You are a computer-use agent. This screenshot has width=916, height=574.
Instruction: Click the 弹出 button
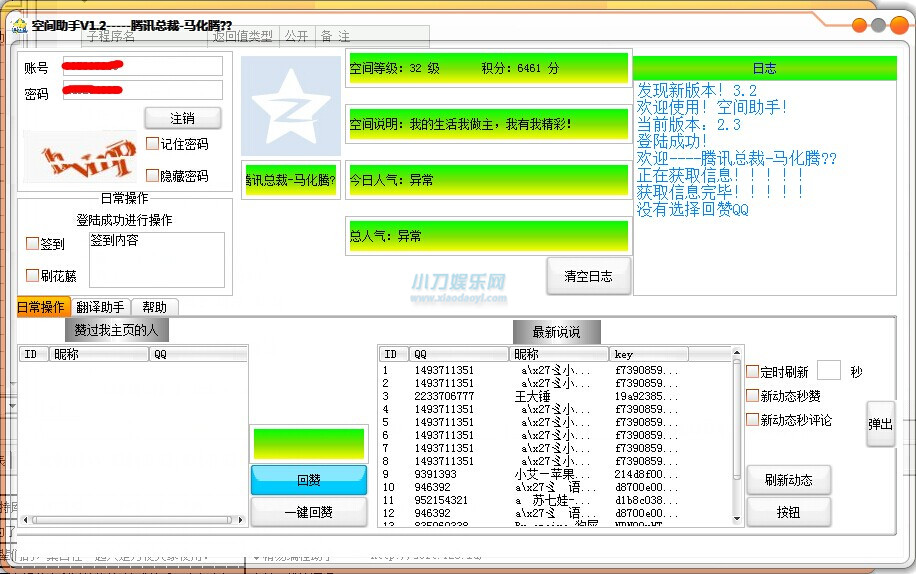click(880, 424)
